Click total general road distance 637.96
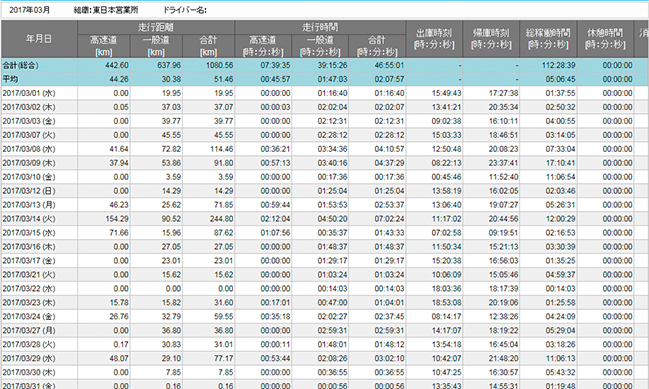Image resolution: width=649 pixels, height=389 pixels. [x=169, y=65]
